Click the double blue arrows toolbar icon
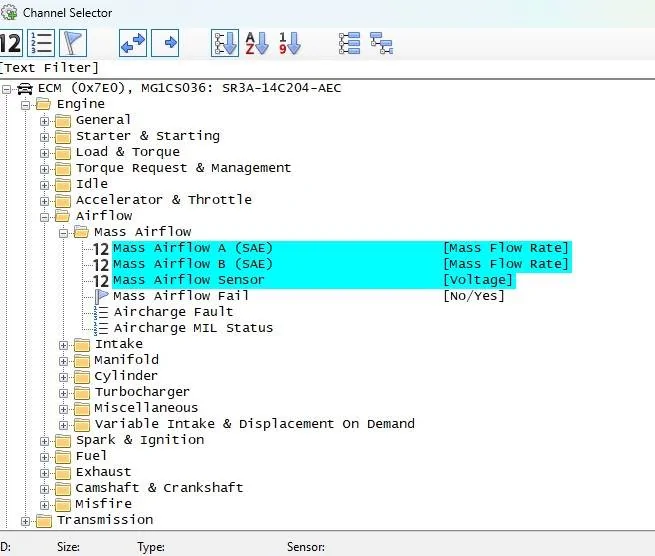 (x=133, y=43)
